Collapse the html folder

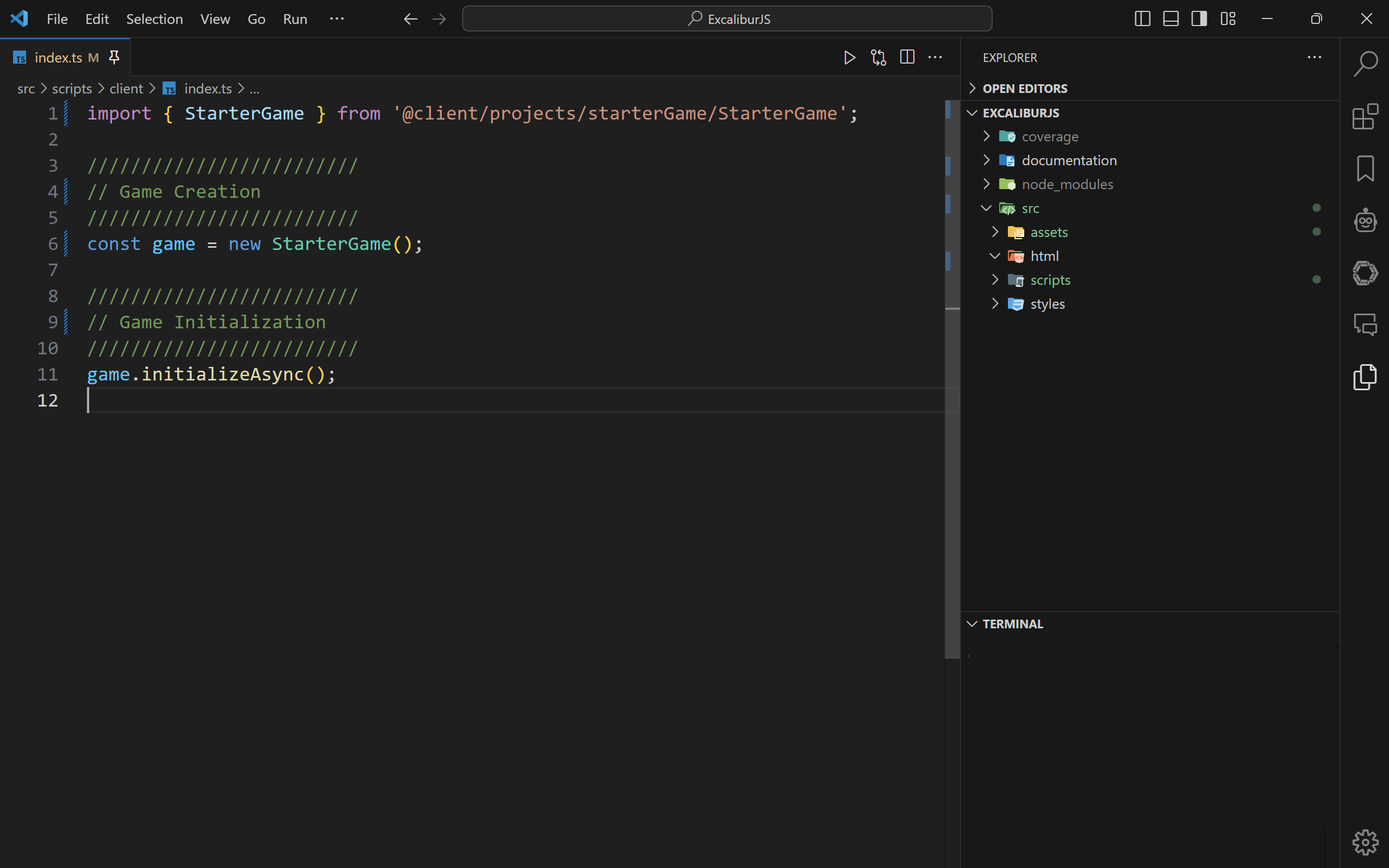pos(1150,256)
